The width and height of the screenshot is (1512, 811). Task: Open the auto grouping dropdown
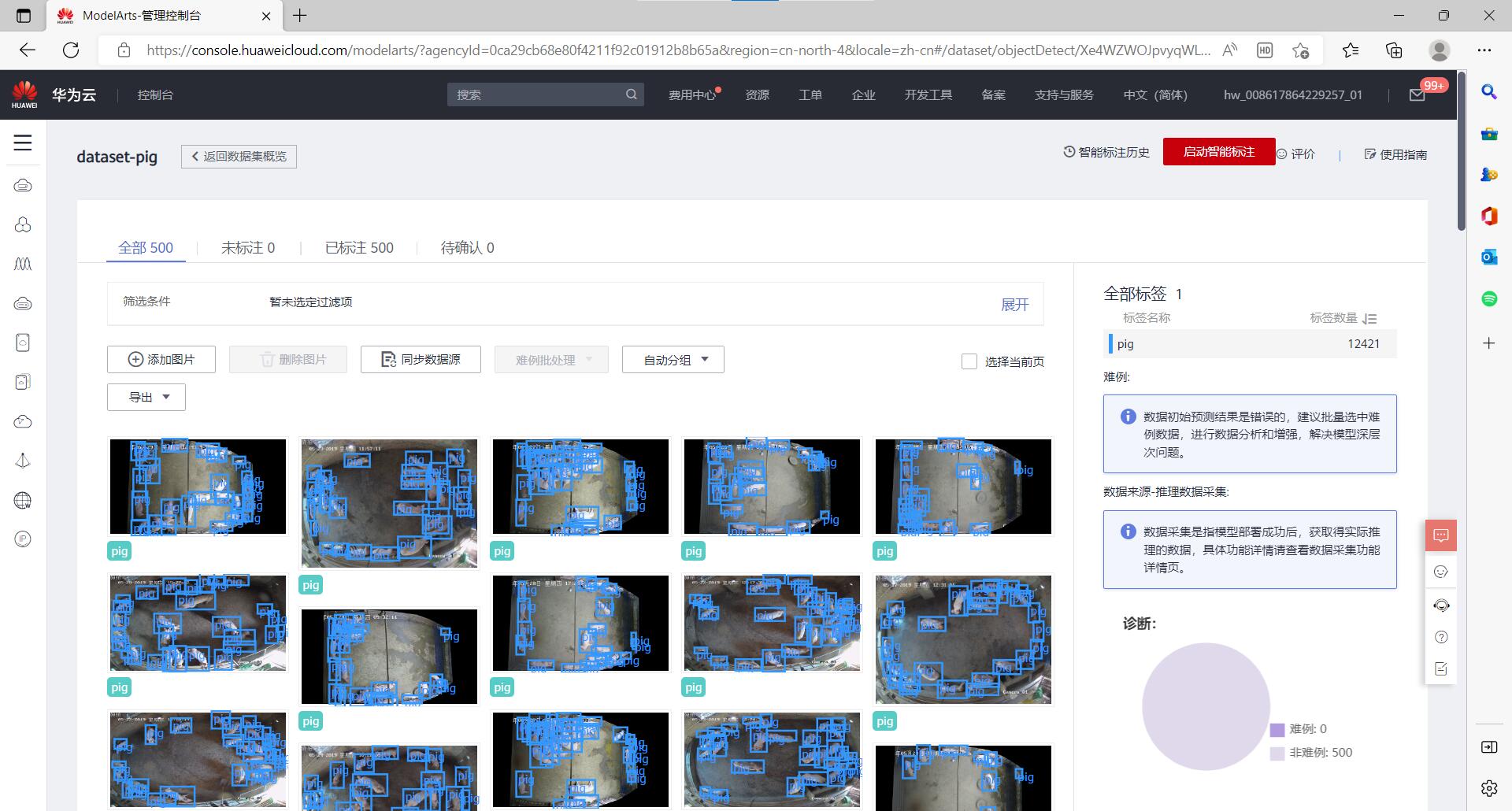click(673, 360)
